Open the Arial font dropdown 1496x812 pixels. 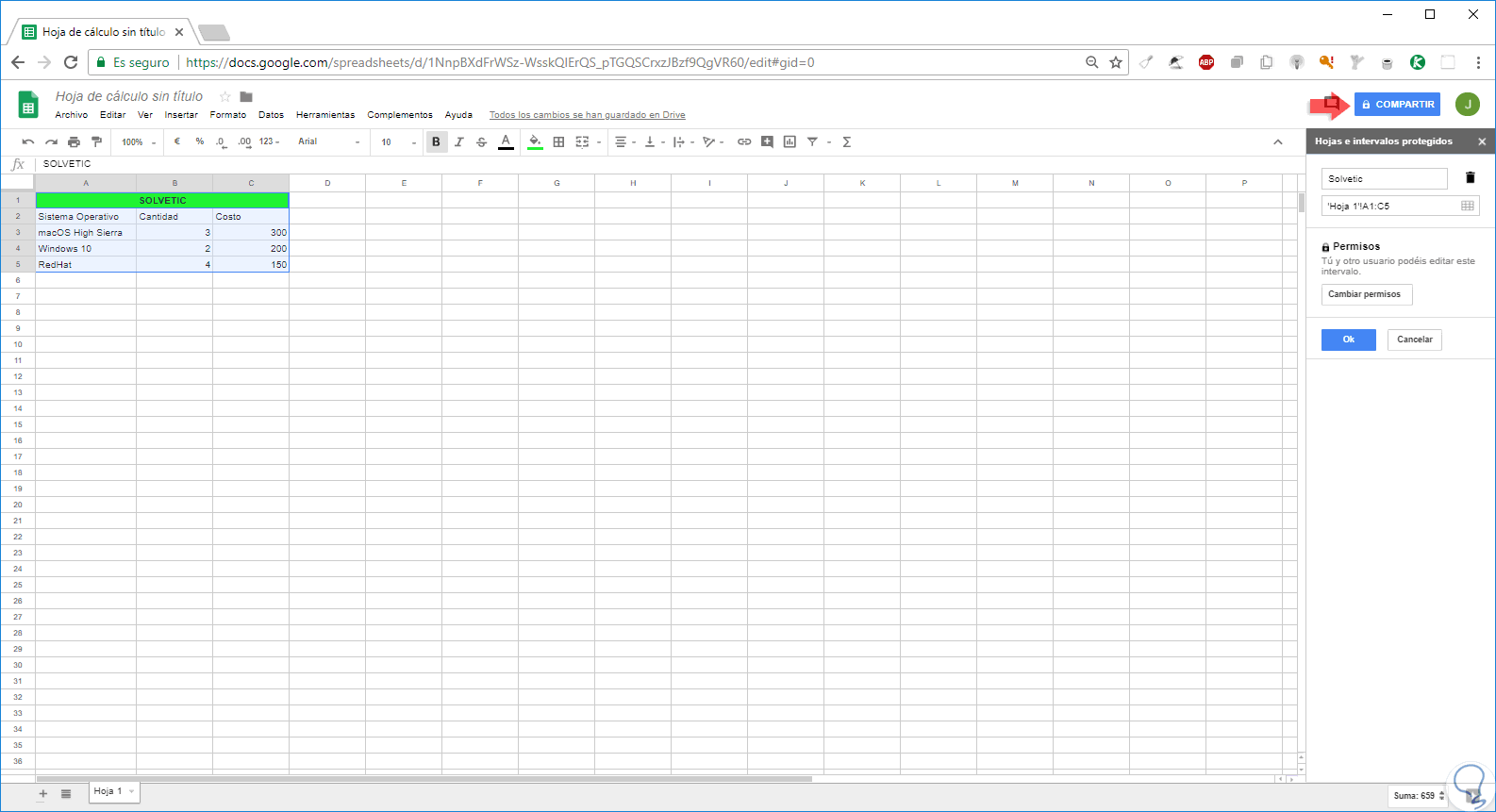[x=329, y=142]
